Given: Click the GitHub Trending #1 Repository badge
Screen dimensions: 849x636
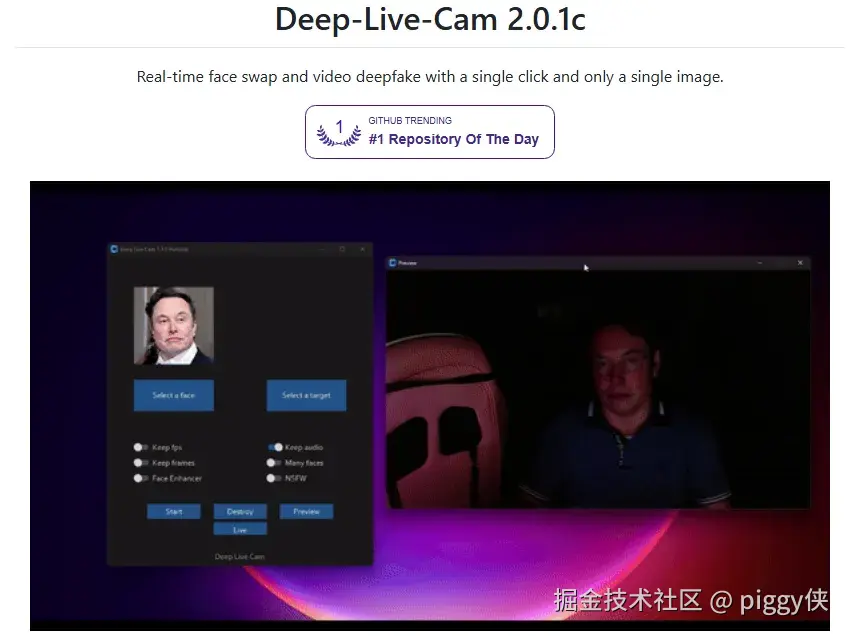Looking at the screenshot, I should [x=429, y=132].
